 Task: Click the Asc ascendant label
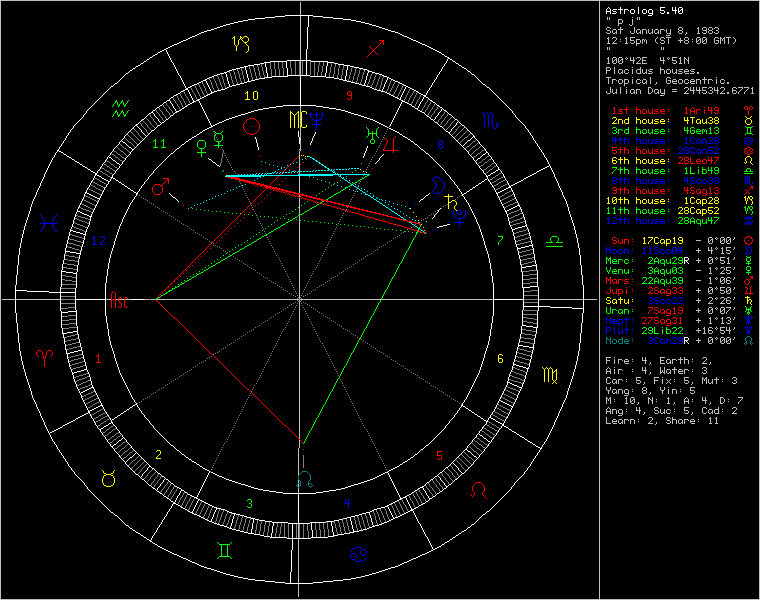[x=119, y=300]
